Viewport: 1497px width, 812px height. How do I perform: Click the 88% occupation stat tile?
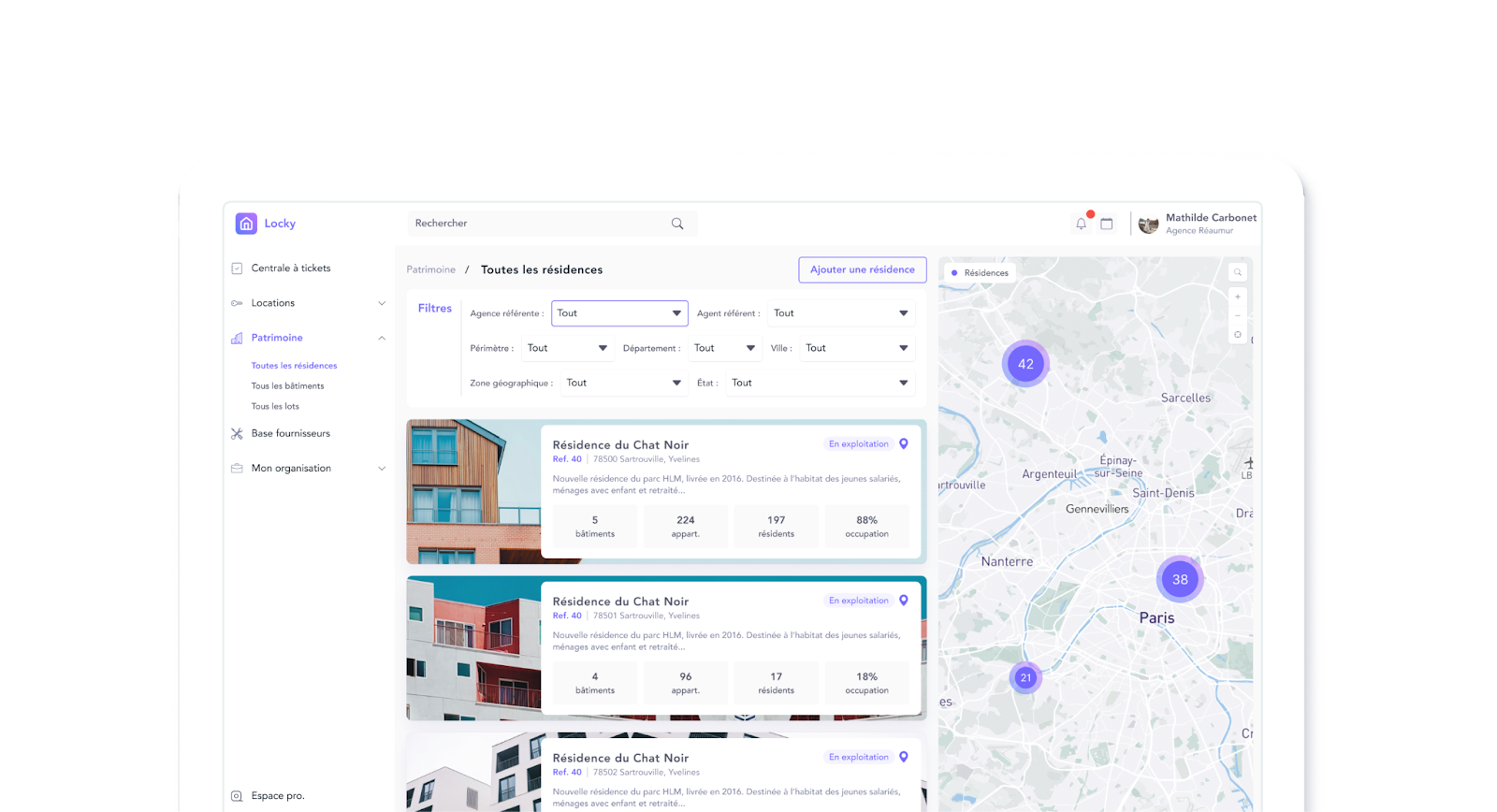(x=867, y=527)
